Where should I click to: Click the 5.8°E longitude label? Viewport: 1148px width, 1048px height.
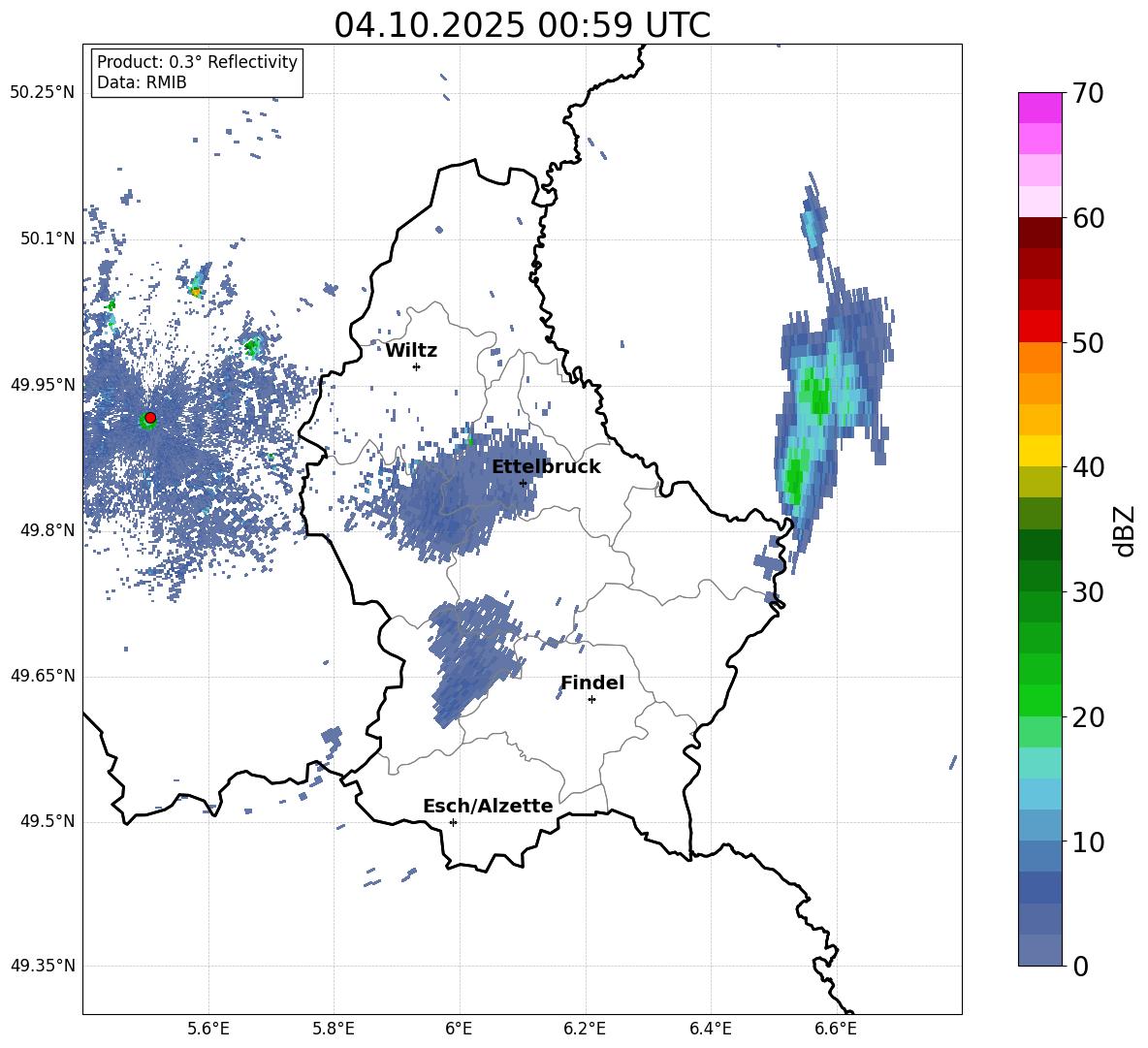click(334, 1030)
